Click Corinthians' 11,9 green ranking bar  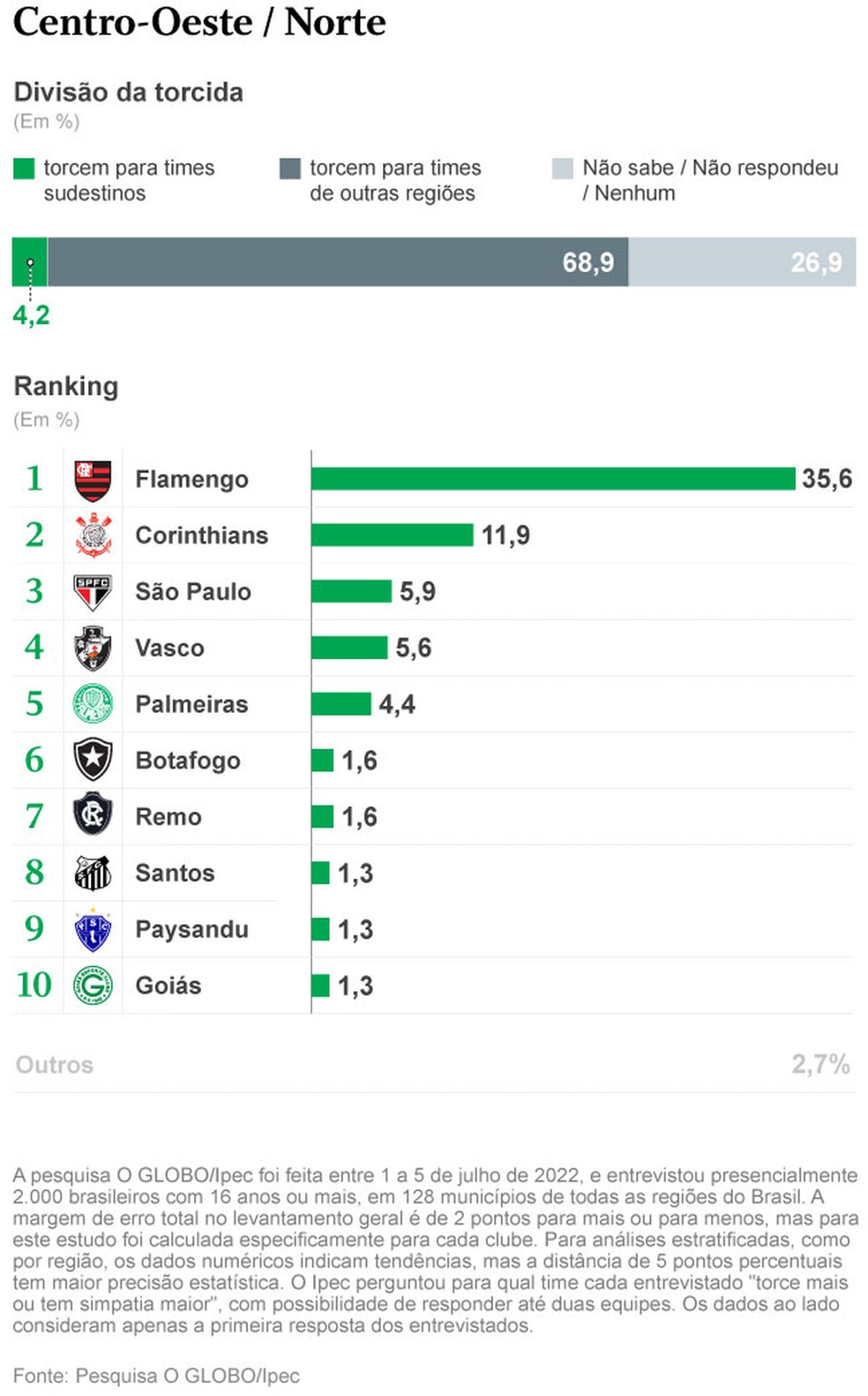click(x=392, y=536)
